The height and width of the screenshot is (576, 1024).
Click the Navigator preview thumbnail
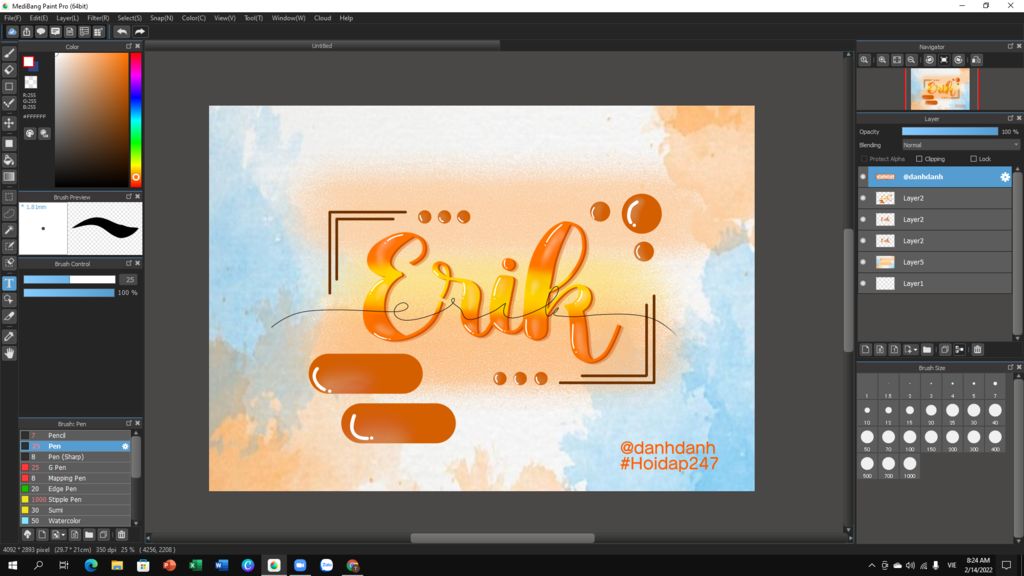point(940,89)
